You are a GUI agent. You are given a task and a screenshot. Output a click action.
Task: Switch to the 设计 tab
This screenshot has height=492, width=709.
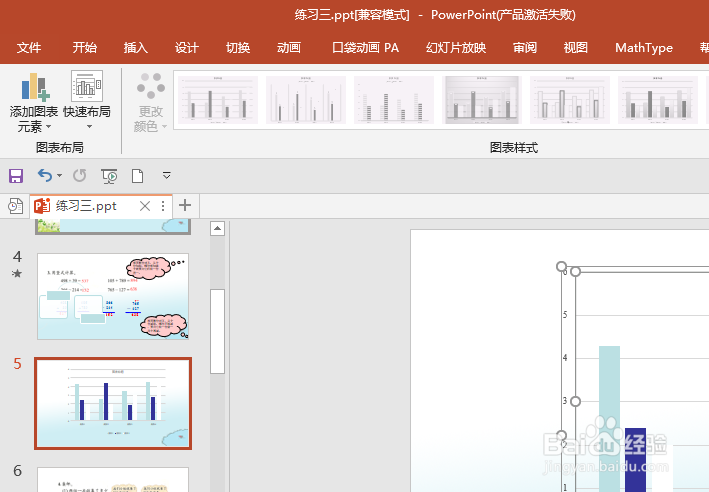(187, 47)
